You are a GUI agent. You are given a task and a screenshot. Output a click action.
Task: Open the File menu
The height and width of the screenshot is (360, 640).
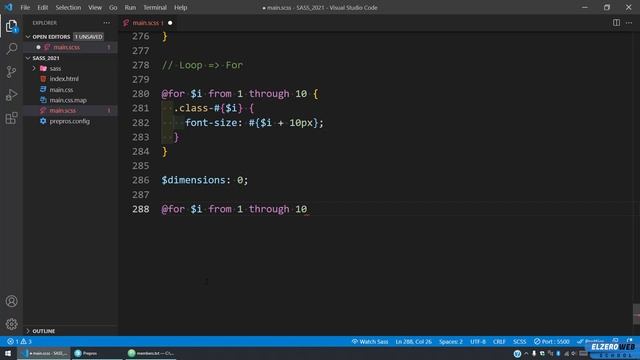tap(25, 7)
